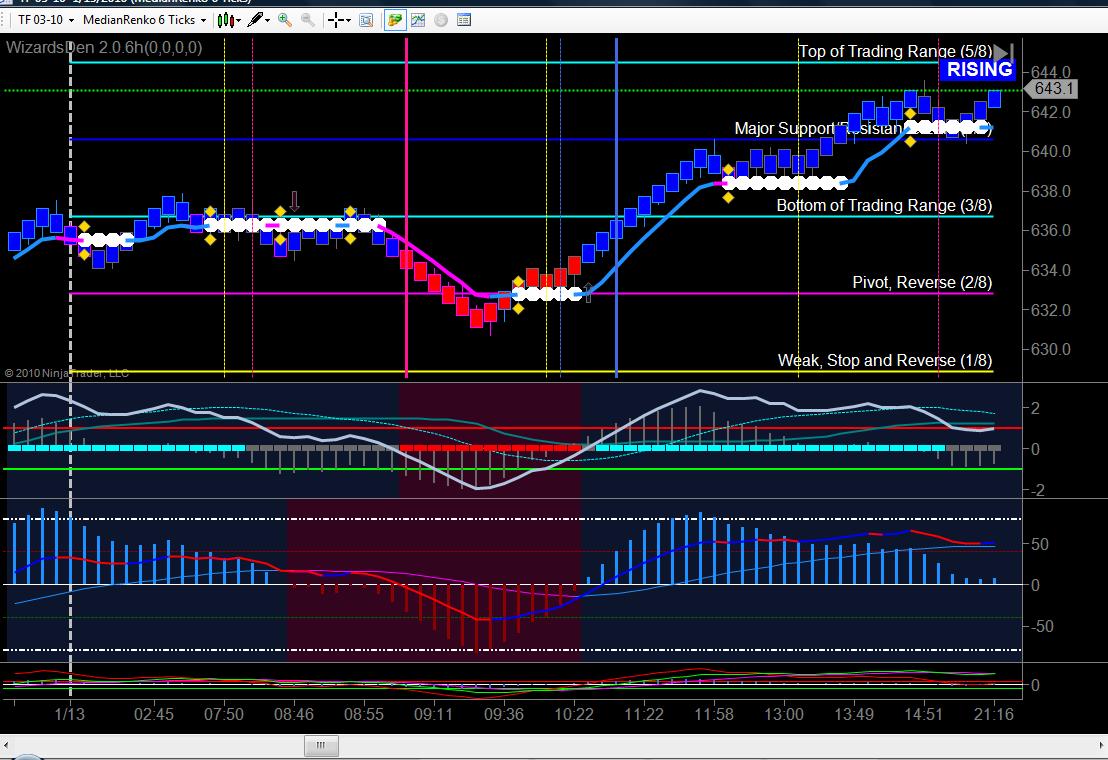Open the chart Properties icon
The image size is (1108, 760).
click(464, 20)
